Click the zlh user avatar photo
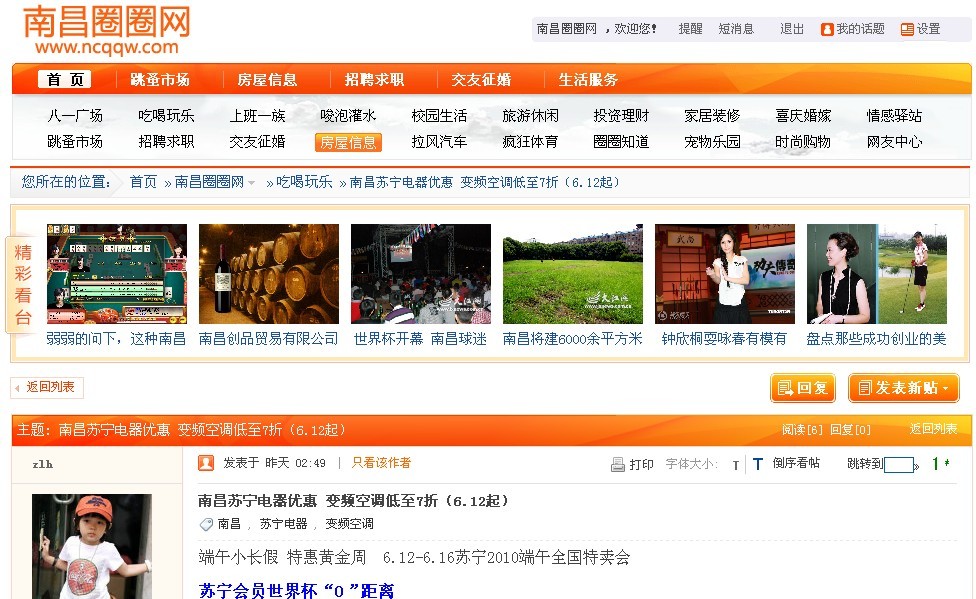This screenshot has width=976, height=599. pyautogui.click(x=92, y=546)
